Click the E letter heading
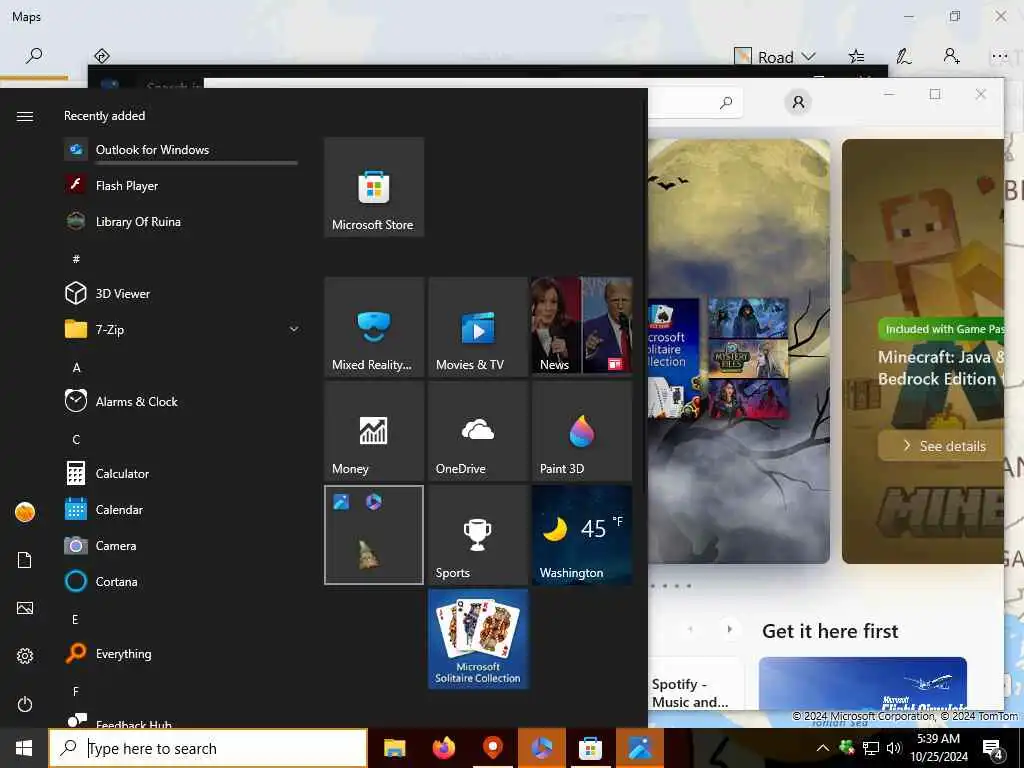Screen dimensions: 1024x768 pyautogui.click(x=75, y=619)
